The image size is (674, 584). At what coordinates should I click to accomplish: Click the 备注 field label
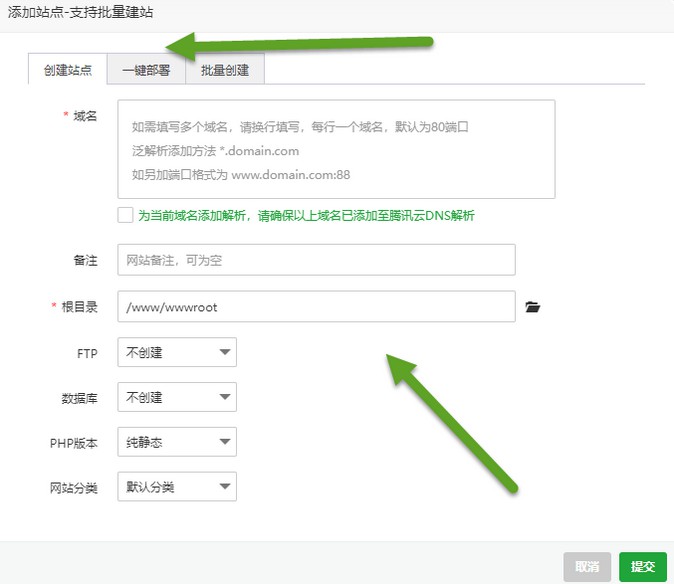pyautogui.click(x=86, y=260)
